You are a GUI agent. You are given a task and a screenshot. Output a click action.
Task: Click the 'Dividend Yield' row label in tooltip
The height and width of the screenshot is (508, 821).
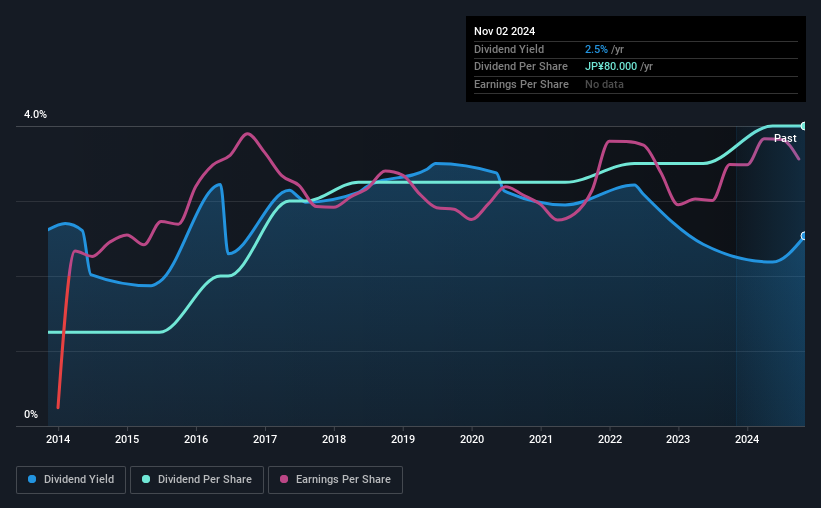point(509,49)
